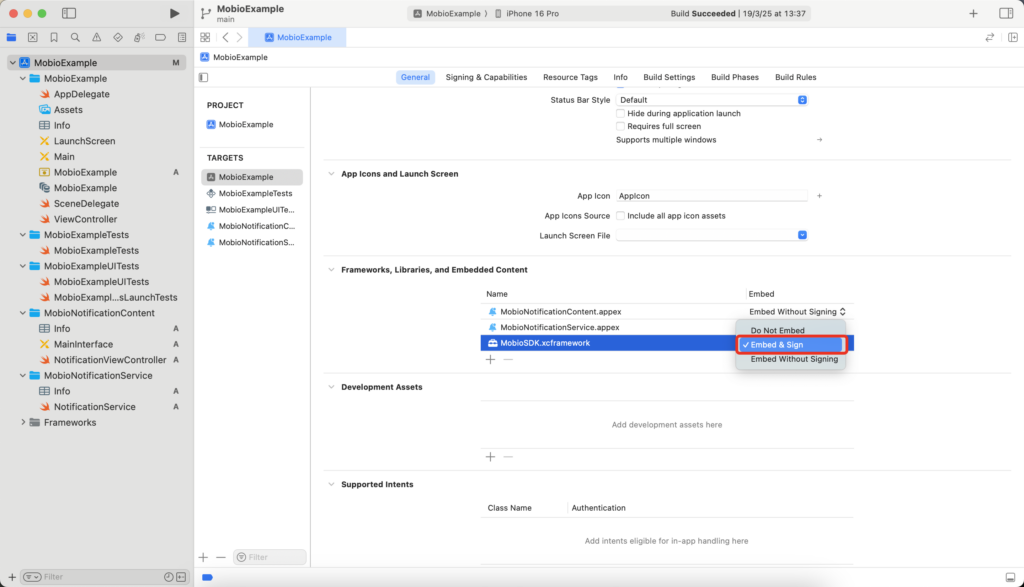The width and height of the screenshot is (1024, 587).
Task: Open the Launch Screen File dropdown
Action: [711, 235]
